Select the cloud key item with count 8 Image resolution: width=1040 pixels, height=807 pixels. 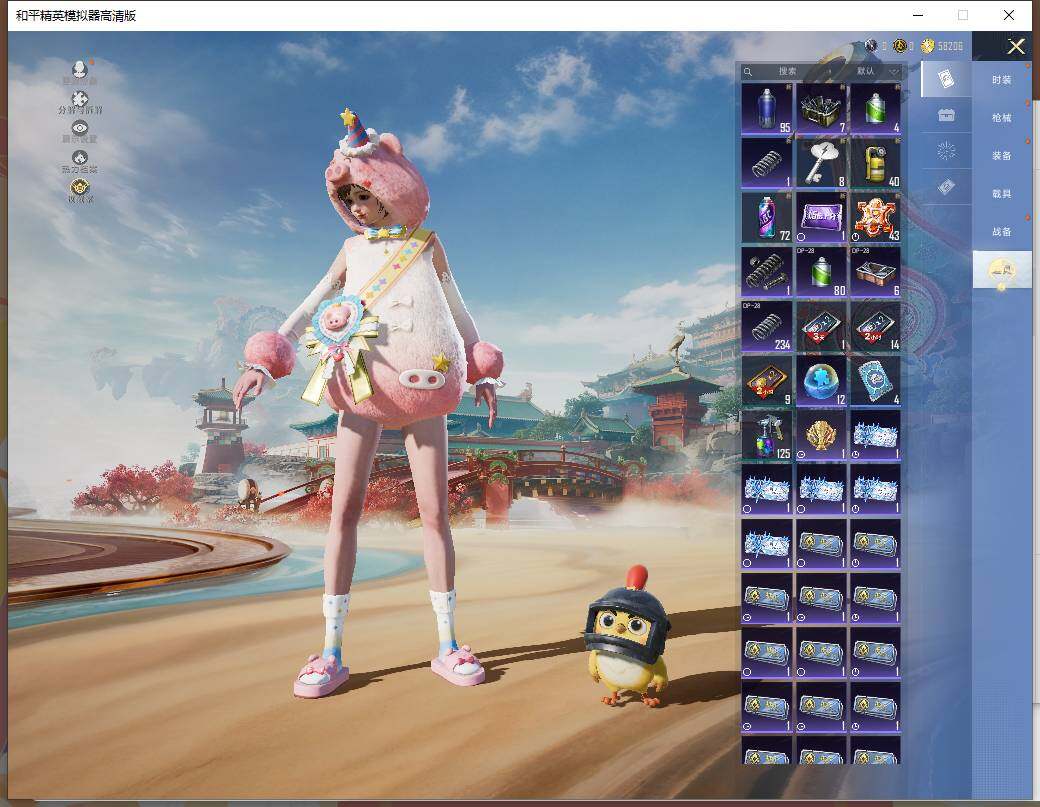pos(821,163)
